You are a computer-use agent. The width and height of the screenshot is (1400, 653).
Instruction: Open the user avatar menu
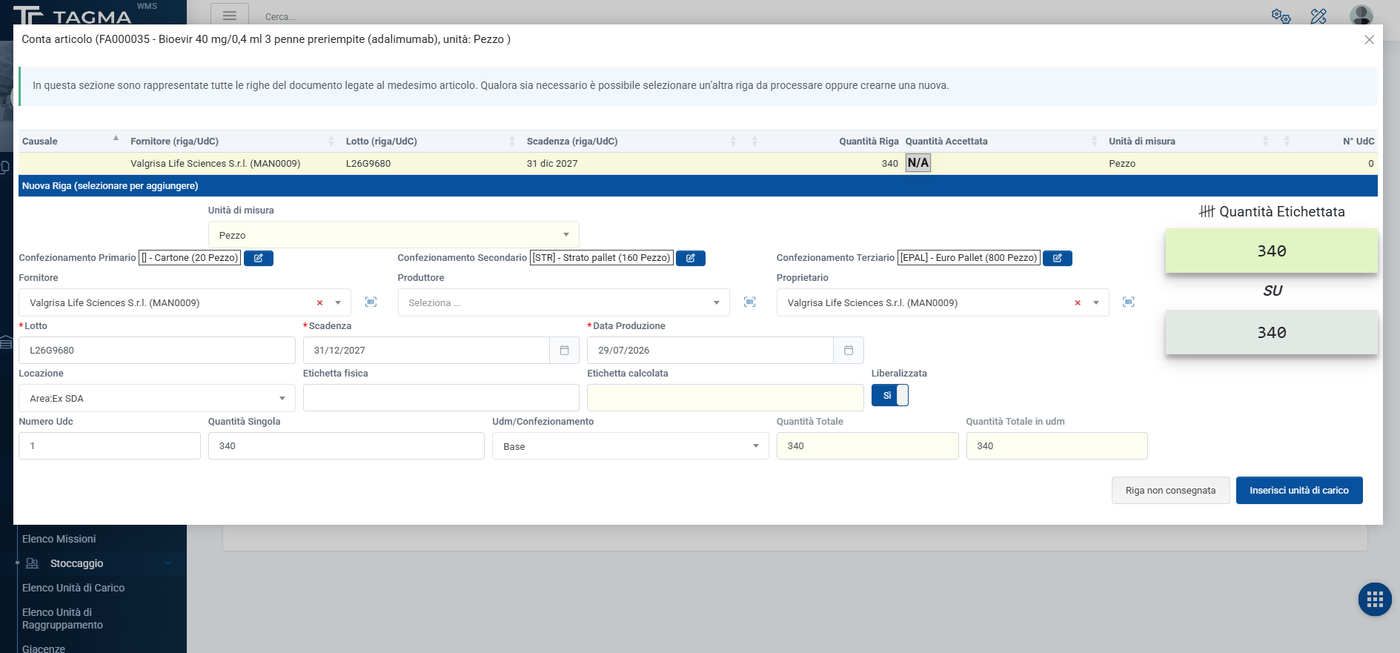coord(1361,16)
